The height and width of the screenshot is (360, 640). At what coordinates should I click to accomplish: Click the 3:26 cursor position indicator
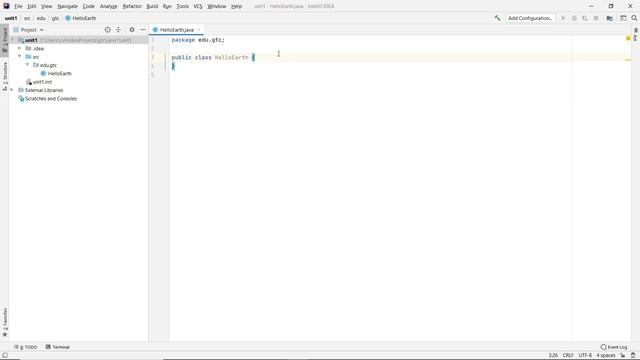coord(553,355)
